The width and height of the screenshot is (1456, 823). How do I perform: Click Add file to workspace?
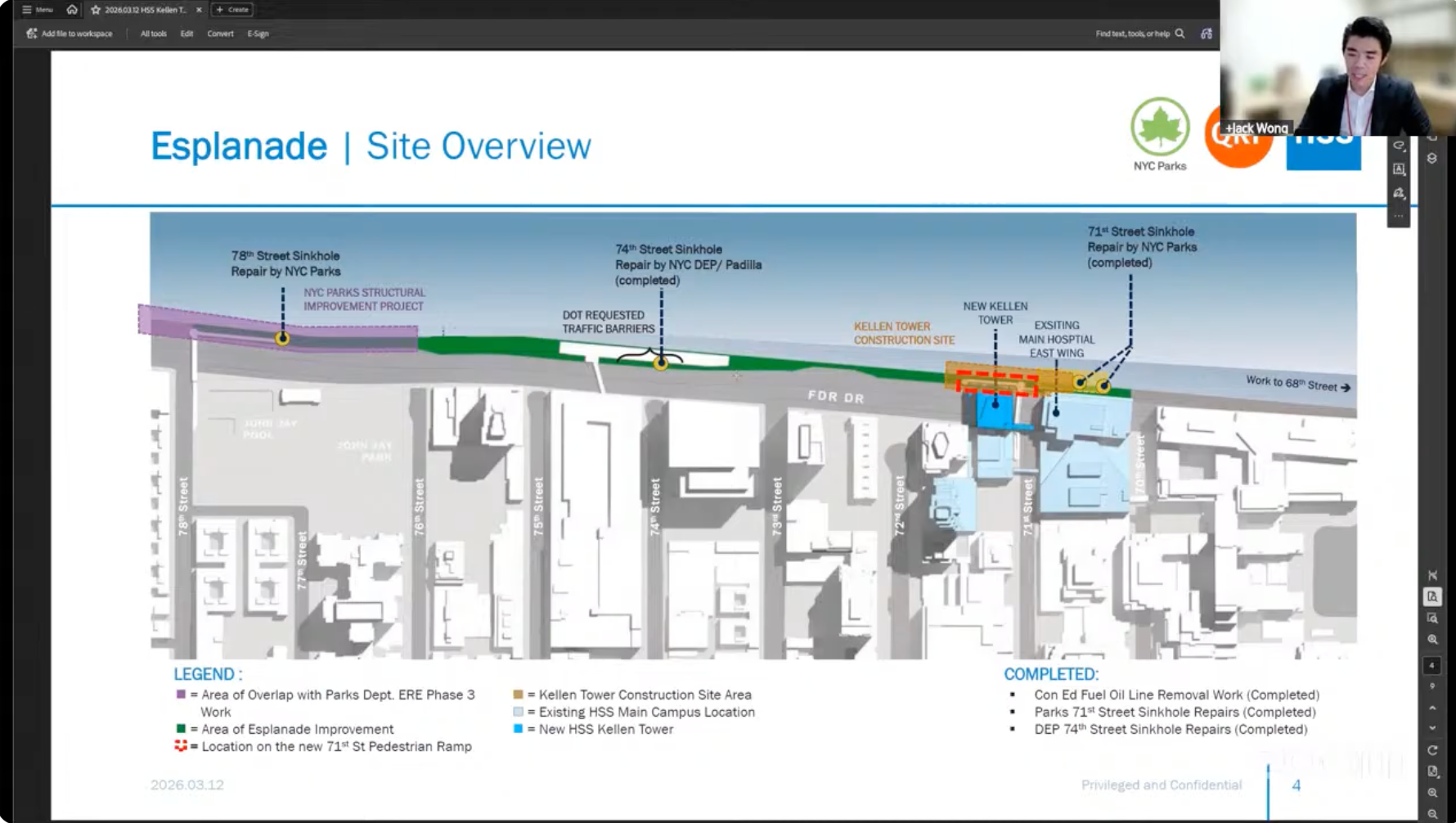click(70, 34)
